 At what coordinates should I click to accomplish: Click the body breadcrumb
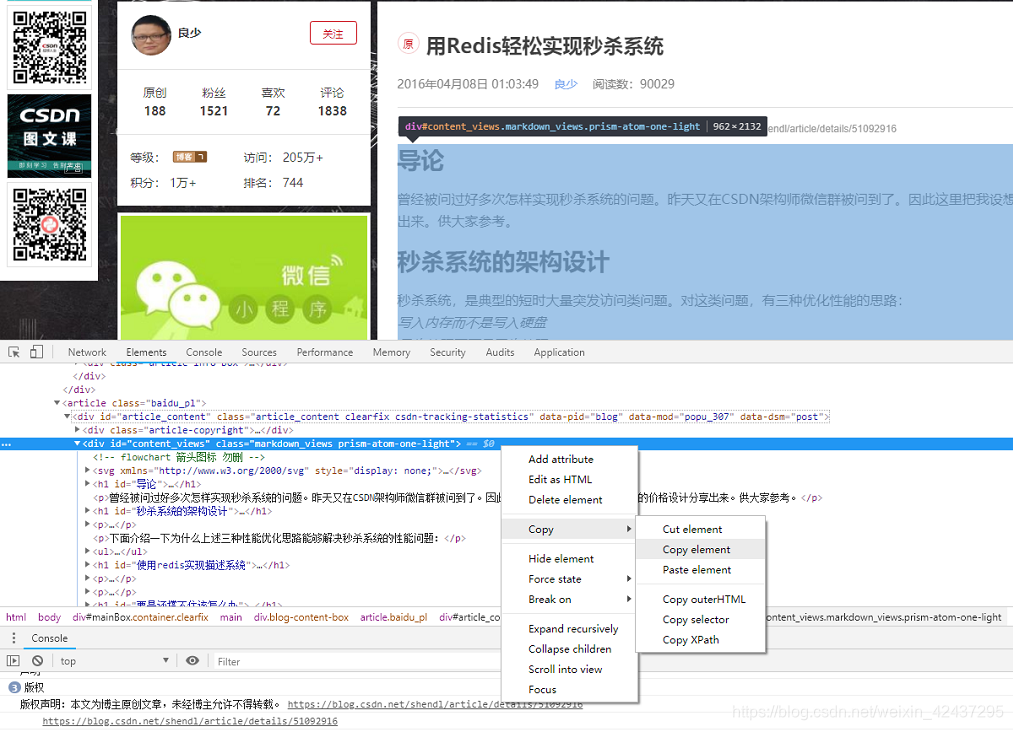49,618
